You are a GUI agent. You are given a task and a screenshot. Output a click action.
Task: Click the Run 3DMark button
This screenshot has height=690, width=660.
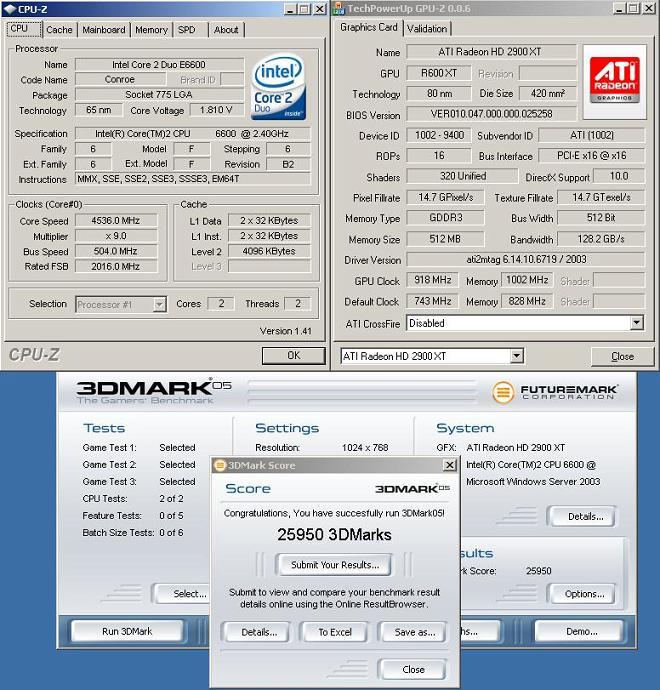pyautogui.click(x=127, y=631)
